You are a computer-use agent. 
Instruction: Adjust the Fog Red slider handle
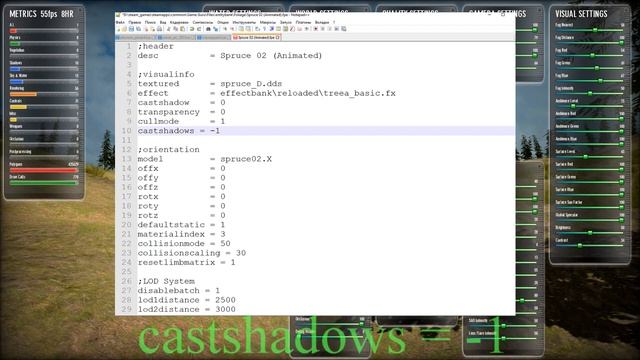coord(593,55)
